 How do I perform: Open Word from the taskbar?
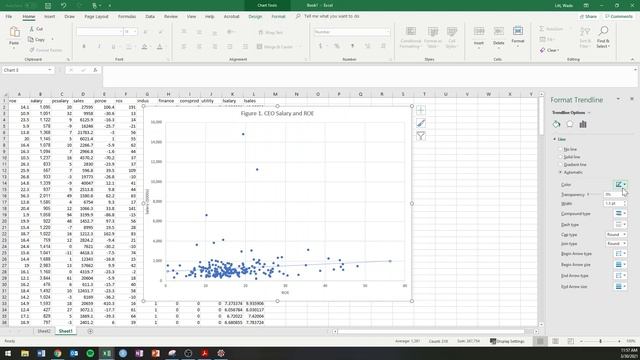[x=41, y=353]
